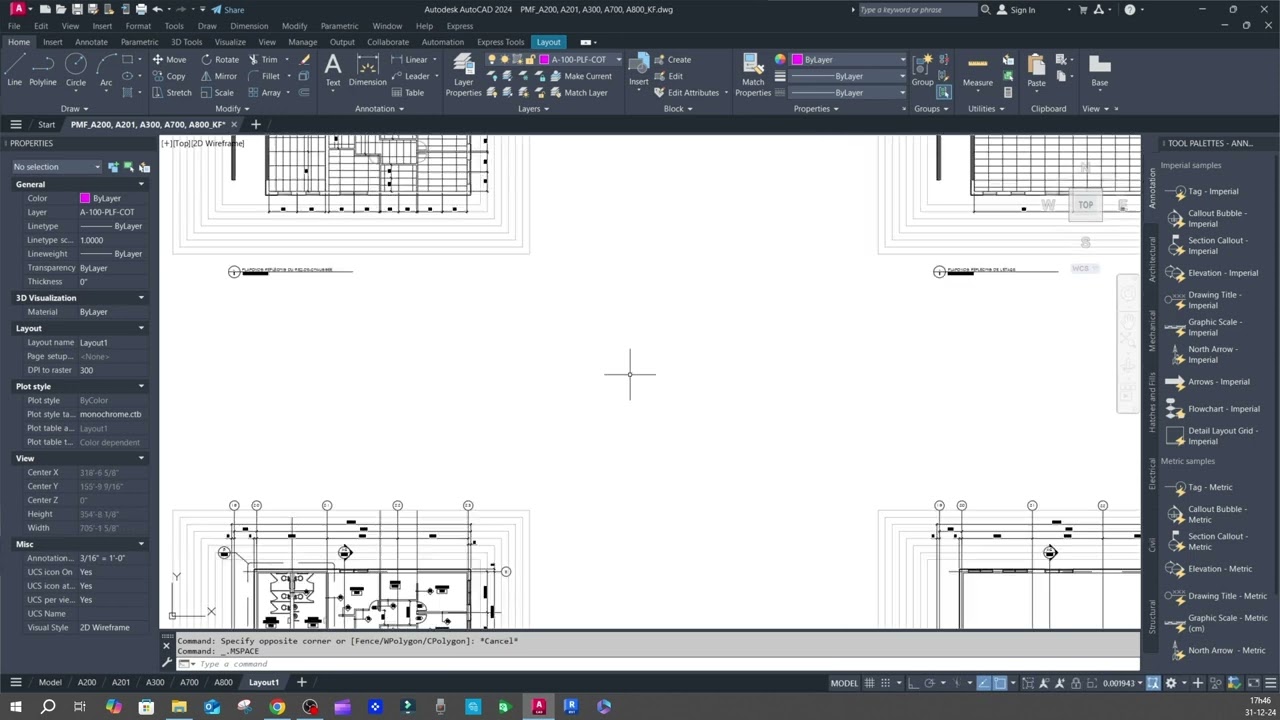1280x720 pixels.
Task: Click the Mirror tool
Action: pyautogui.click(x=219, y=76)
